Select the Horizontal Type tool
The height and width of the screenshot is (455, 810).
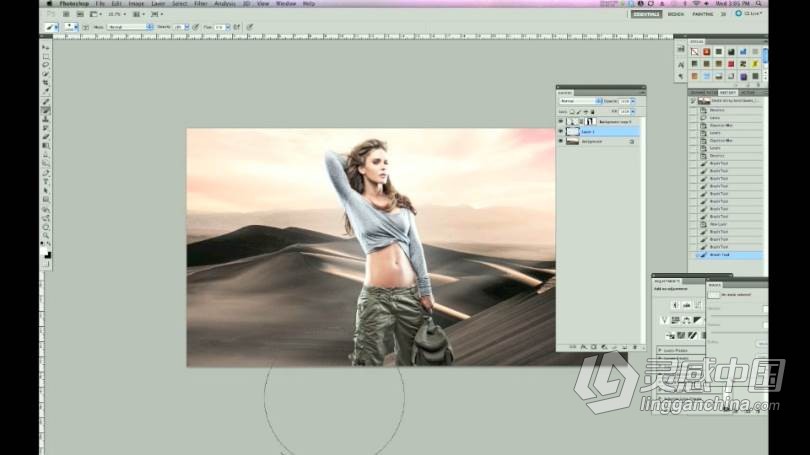tap(46, 182)
